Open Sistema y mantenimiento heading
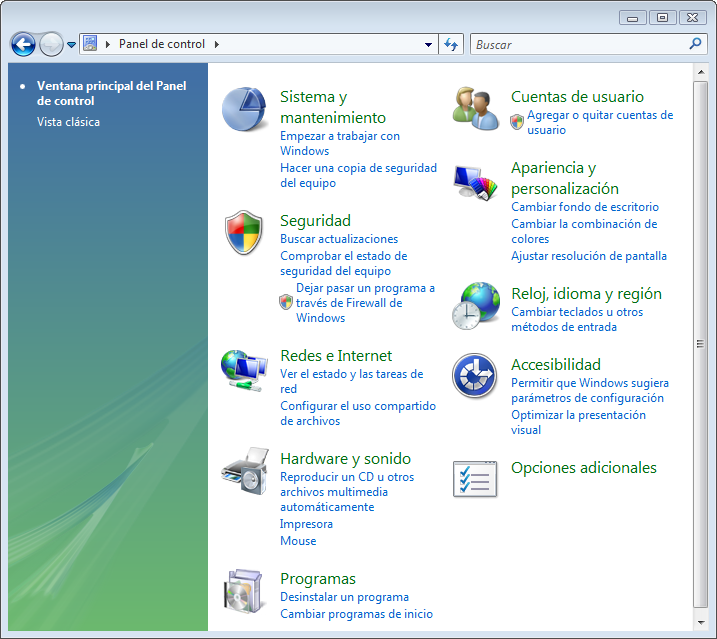 click(333, 107)
